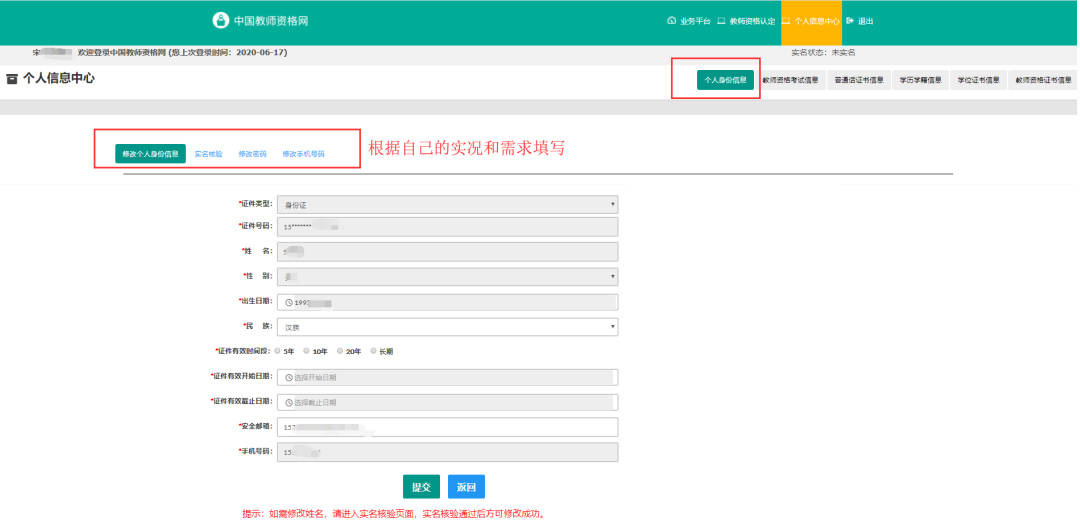Click the 退出 logout icon
Viewport: 1080px width, 527px height.
point(849,21)
